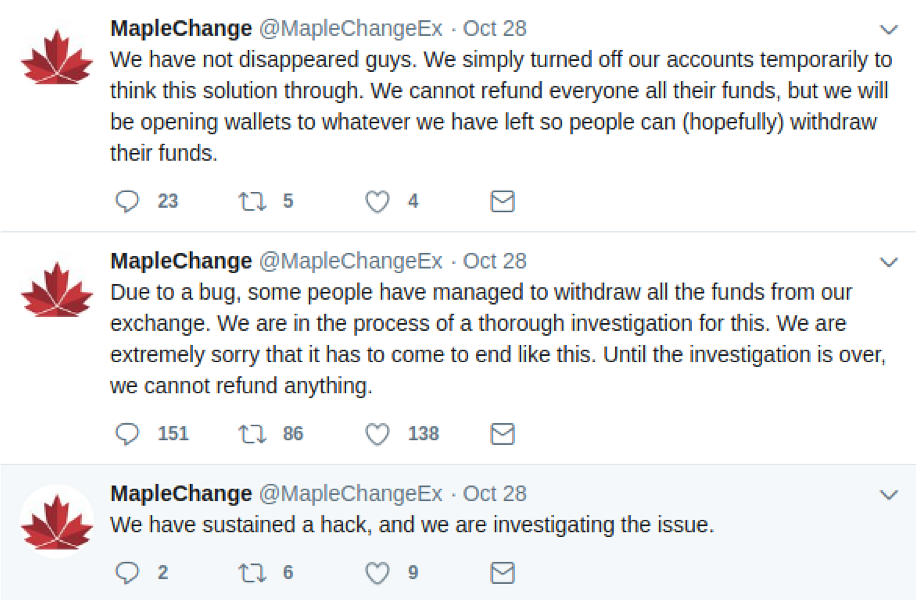
Task: Open the maple leaf avatar on first tweet
Action: 57,57
